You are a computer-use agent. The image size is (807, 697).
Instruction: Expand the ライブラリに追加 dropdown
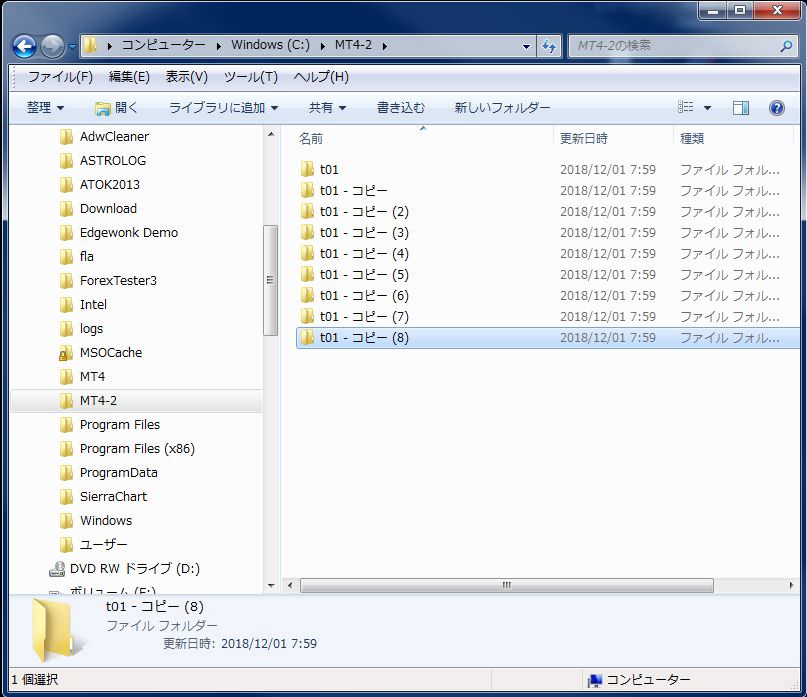click(223, 108)
